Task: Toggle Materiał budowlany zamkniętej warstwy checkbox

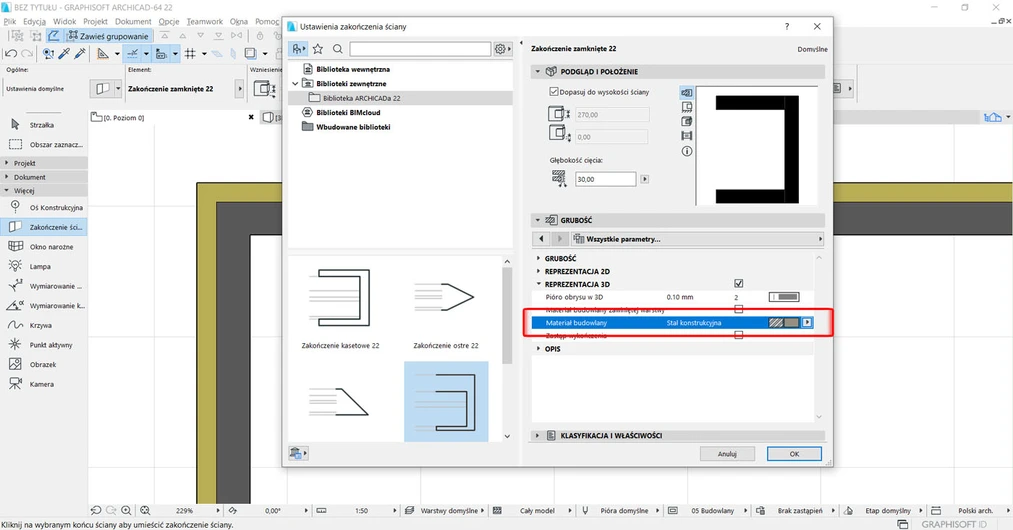Action: tap(738, 309)
